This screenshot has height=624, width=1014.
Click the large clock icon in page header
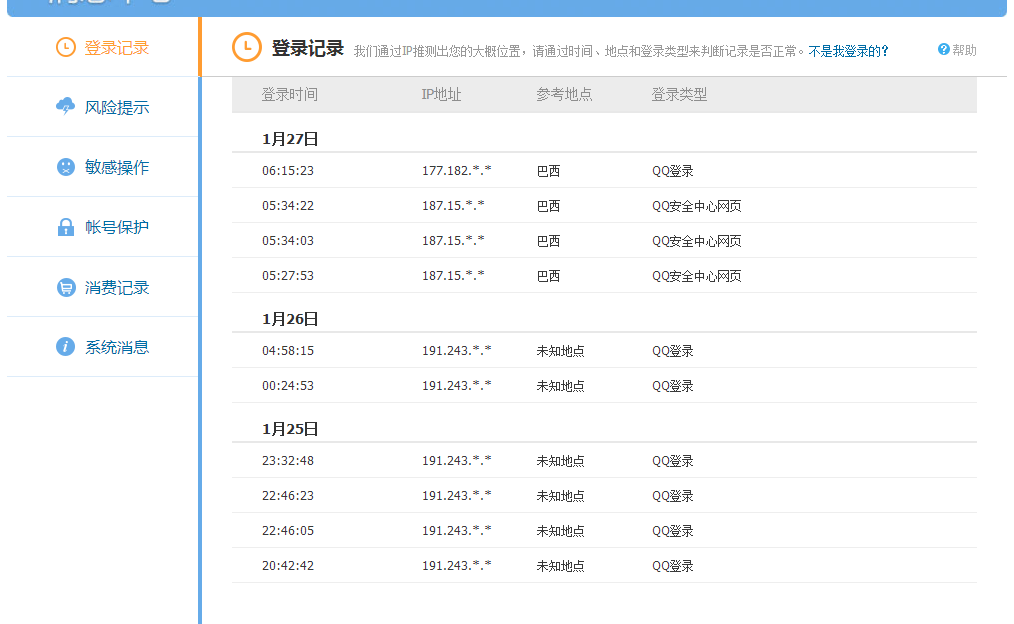246,47
